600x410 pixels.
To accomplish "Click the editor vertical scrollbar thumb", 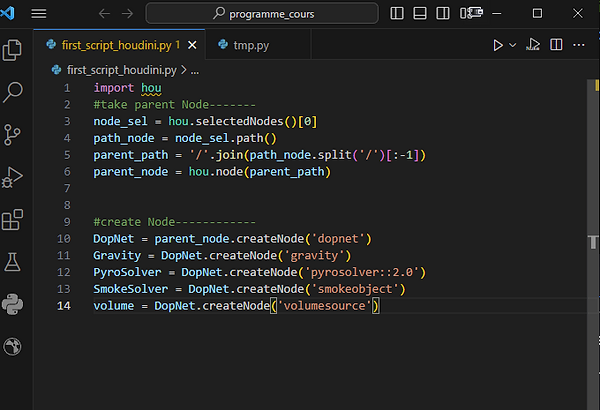I will point(593,245).
